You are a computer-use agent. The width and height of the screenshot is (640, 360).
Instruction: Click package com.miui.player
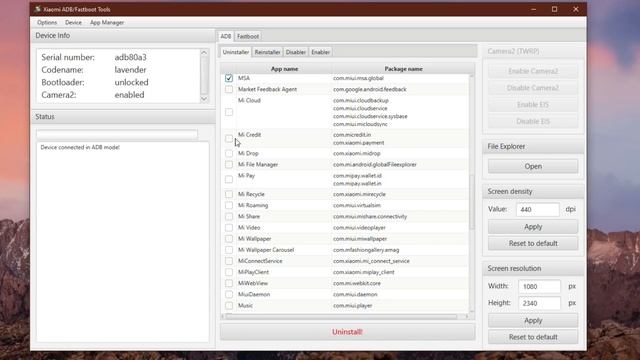coord(353,305)
